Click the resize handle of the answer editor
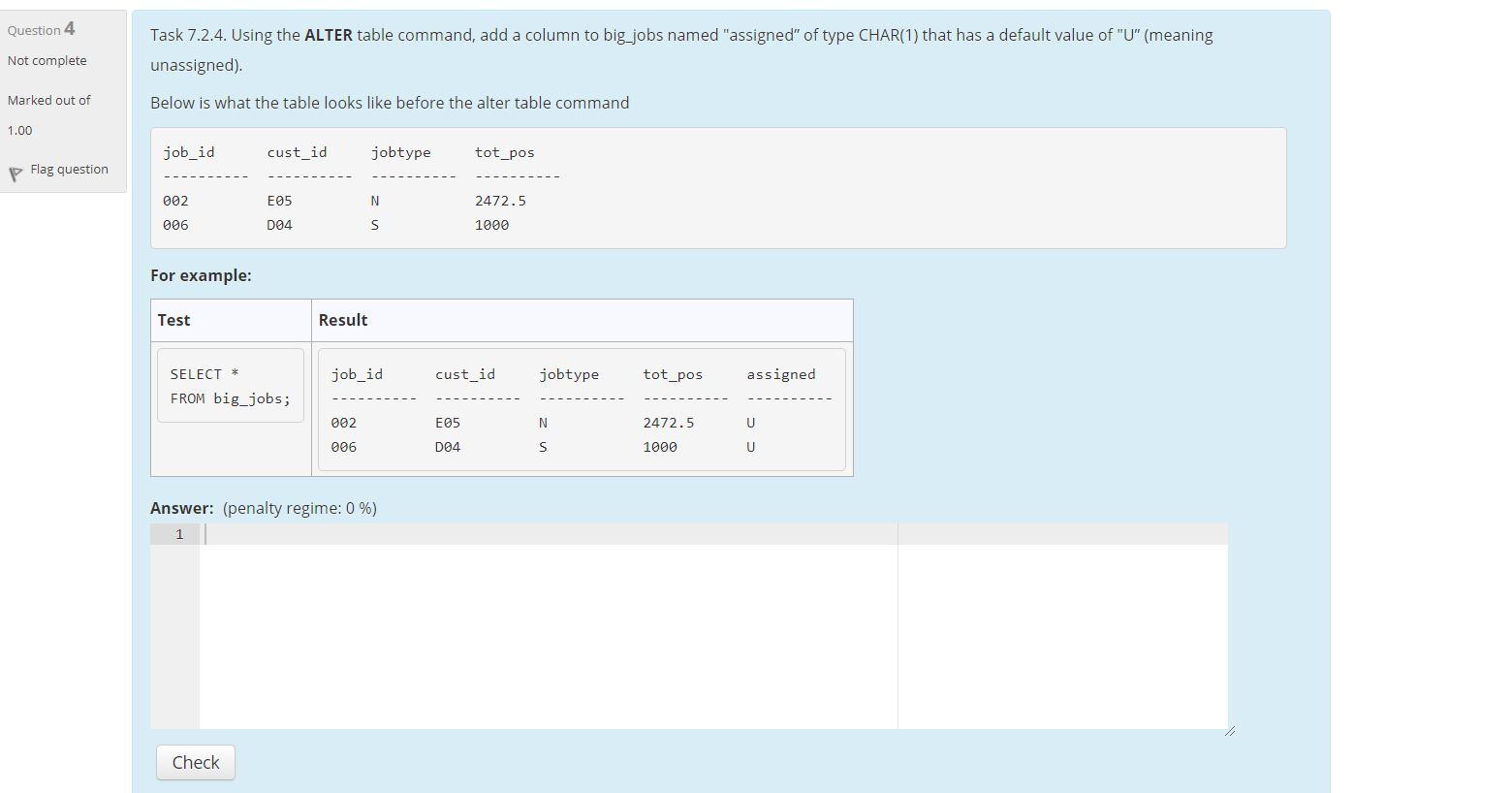Image resolution: width=1512 pixels, height=793 pixels. click(x=1229, y=730)
